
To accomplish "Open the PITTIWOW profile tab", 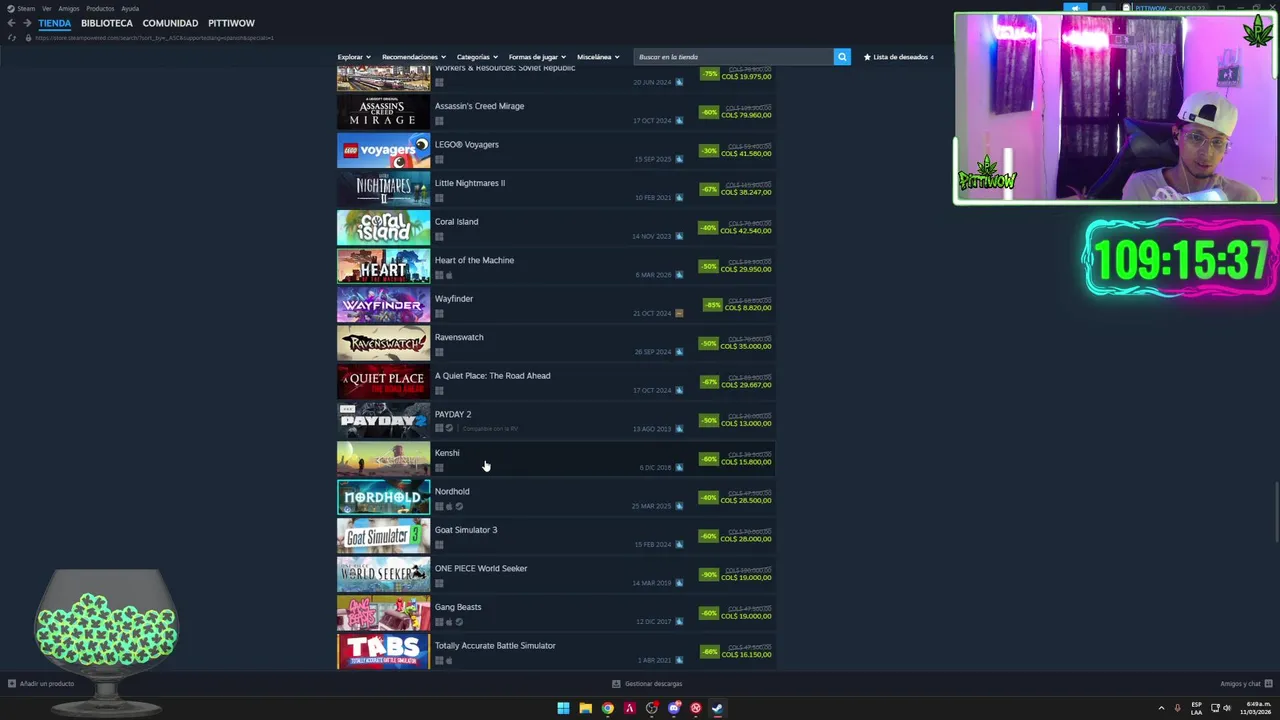I will [x=231, y=23].
